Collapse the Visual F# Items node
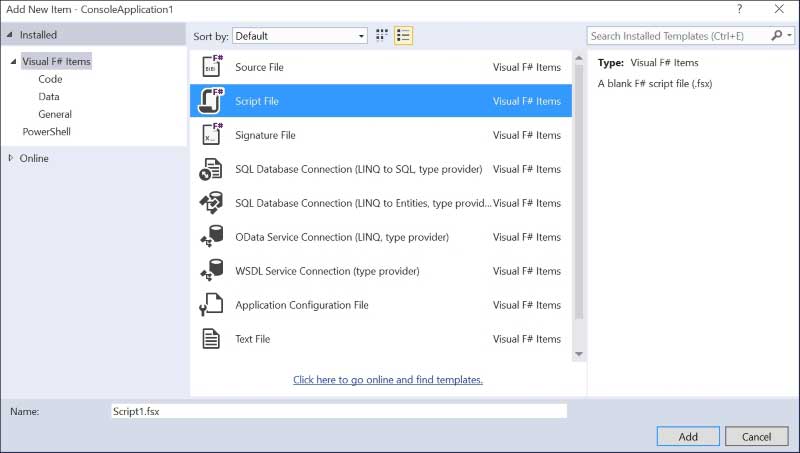 (x=13, y=61)
